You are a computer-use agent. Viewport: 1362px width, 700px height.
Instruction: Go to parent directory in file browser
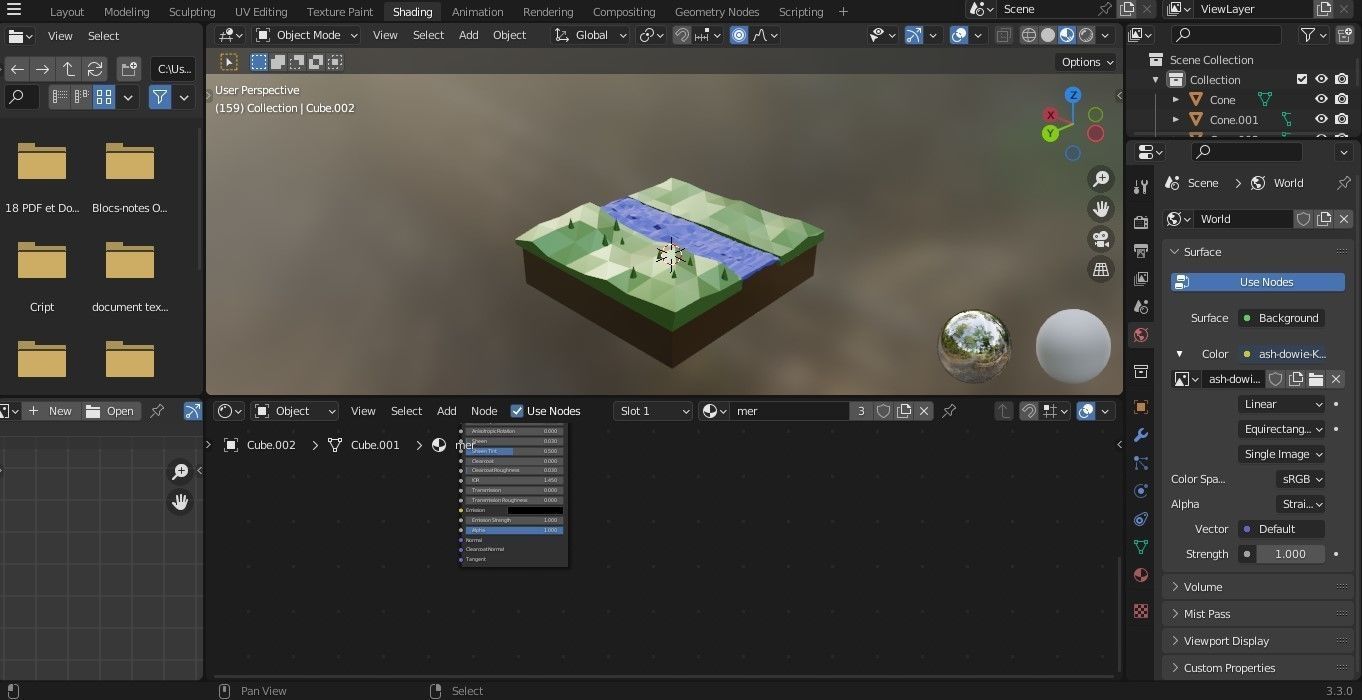69,70
